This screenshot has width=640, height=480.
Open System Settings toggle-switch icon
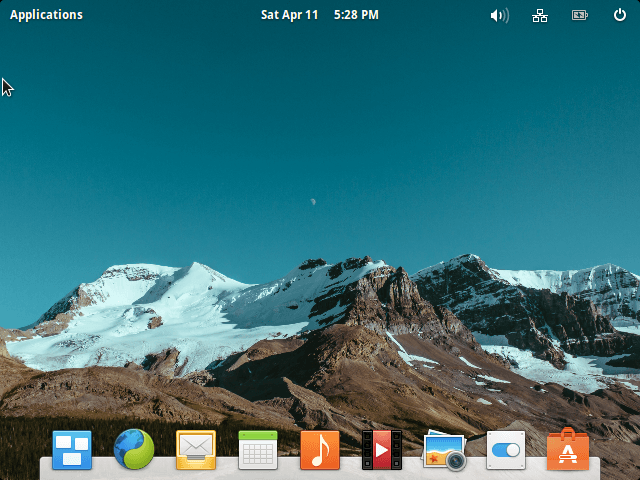tap(506, 450)
